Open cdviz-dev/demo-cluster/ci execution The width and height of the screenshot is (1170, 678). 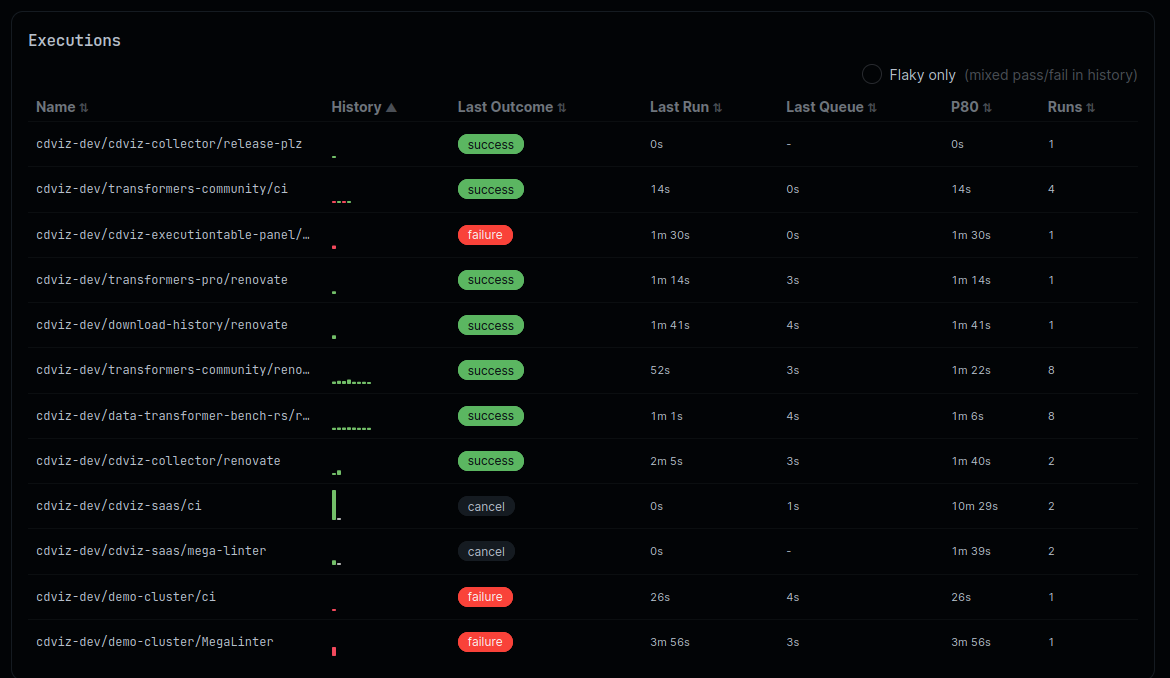click(x=126, y=597)
